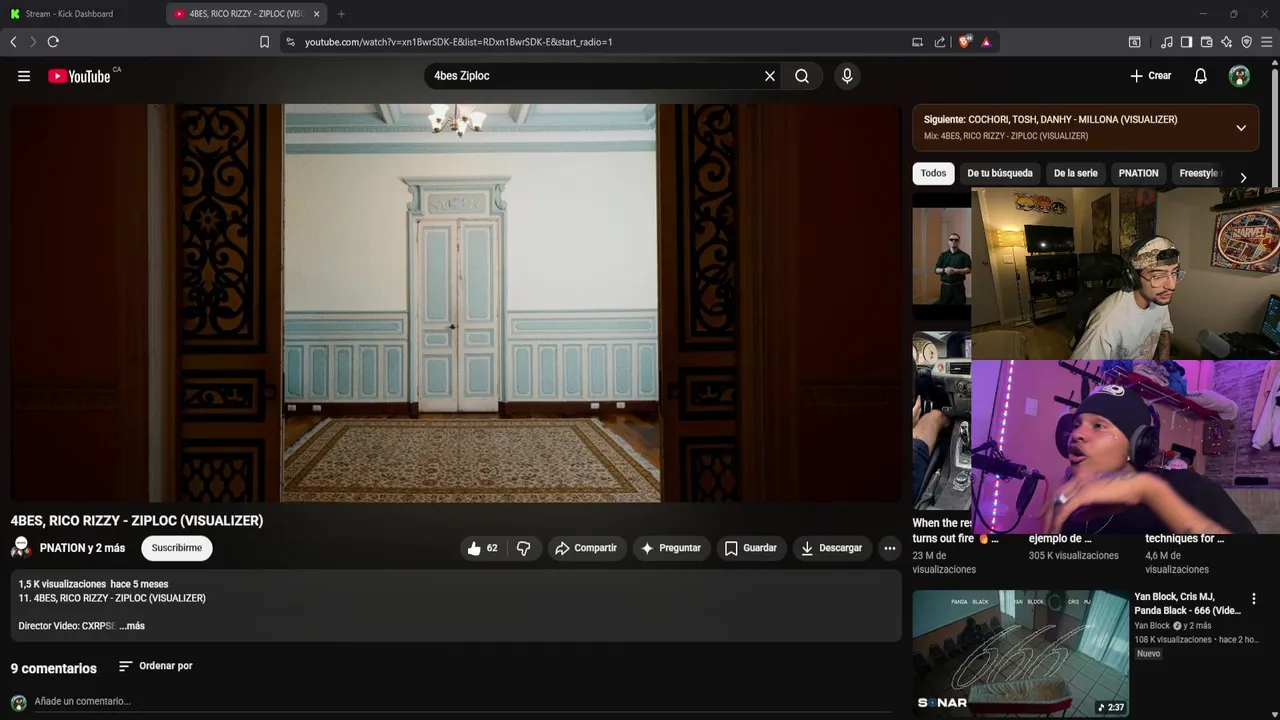1280x720 pixels.
Task: Save video with Guardar button
Action: click(x=751, y=548)
